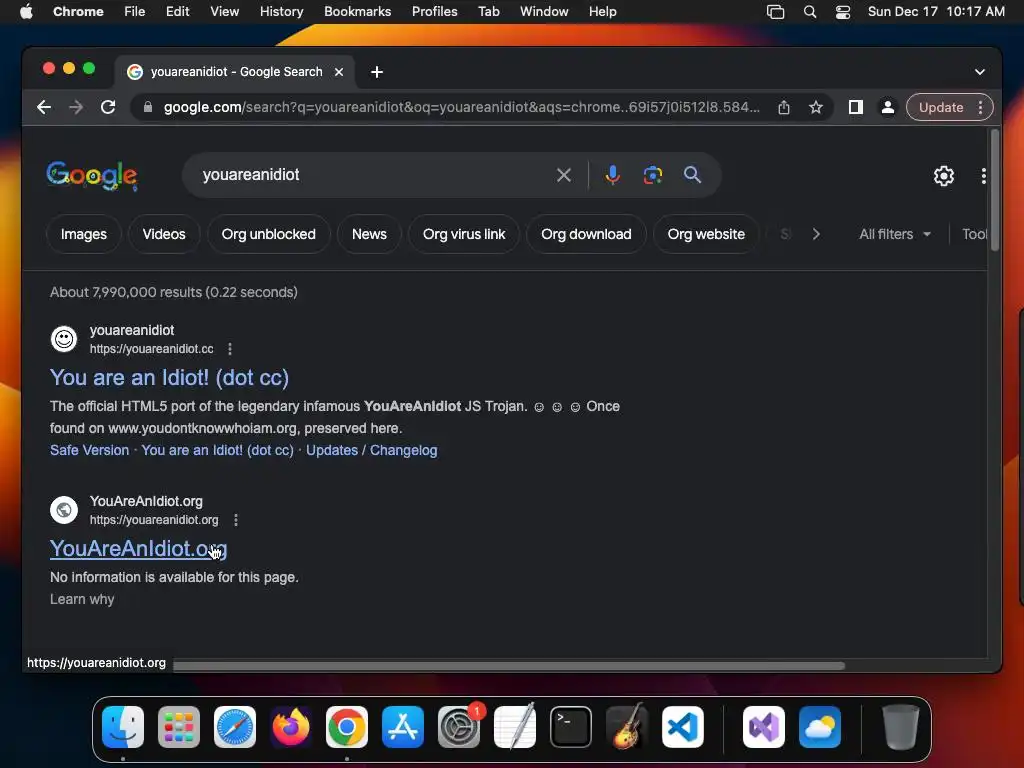Click the globe favicon of YouAreAnIdiot.org
This screenshot has width=1024, height=768.
64,510
